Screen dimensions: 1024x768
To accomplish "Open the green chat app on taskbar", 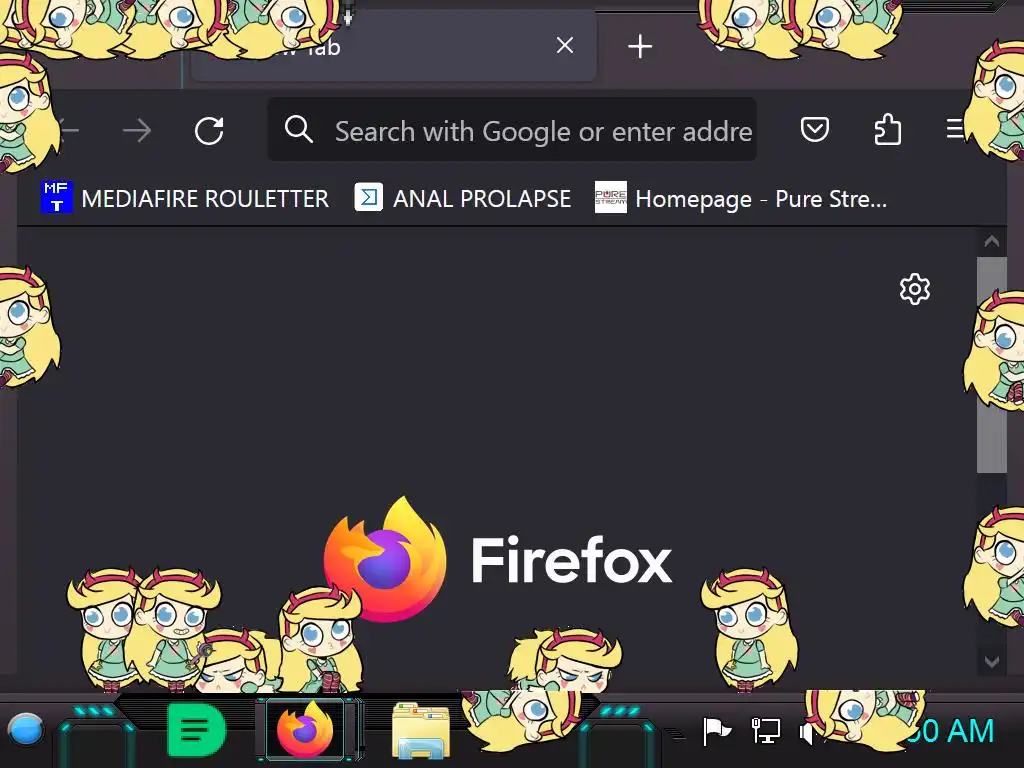I will click(196, 730).
